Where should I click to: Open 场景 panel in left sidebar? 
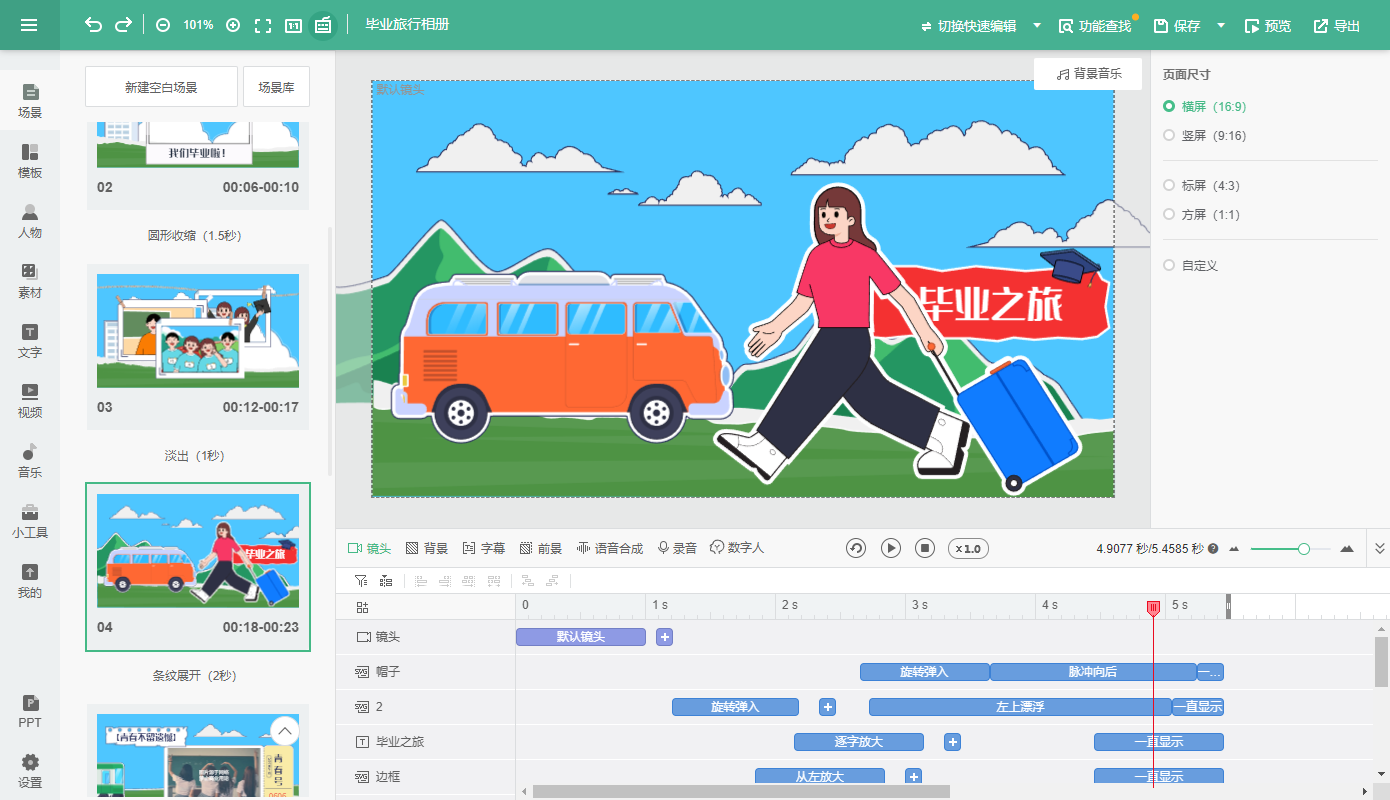(30, 101)
